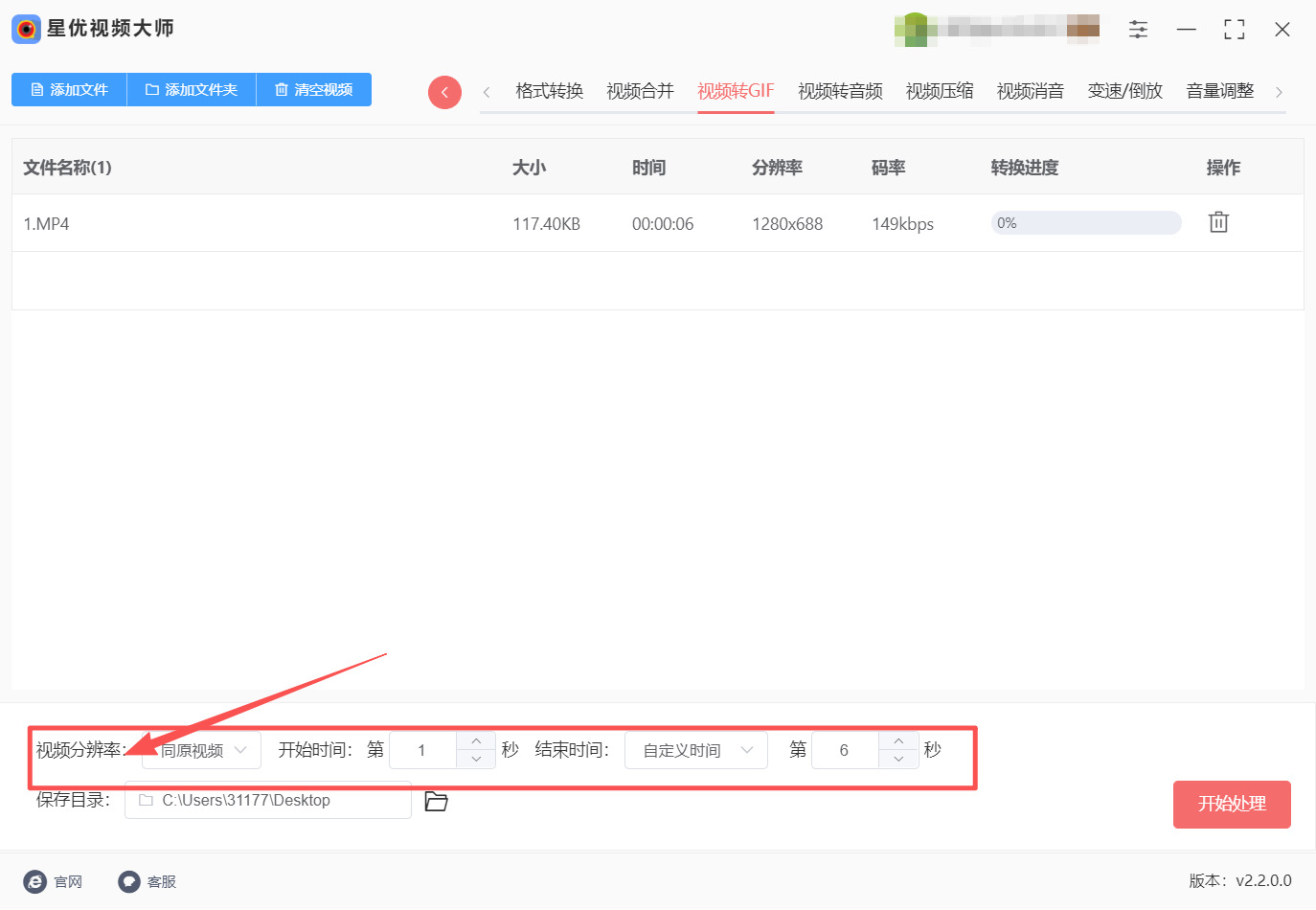
Task: Delete 1.MP4 using the trash icon
Action: pyautogui.click(x=1218, y=222)
